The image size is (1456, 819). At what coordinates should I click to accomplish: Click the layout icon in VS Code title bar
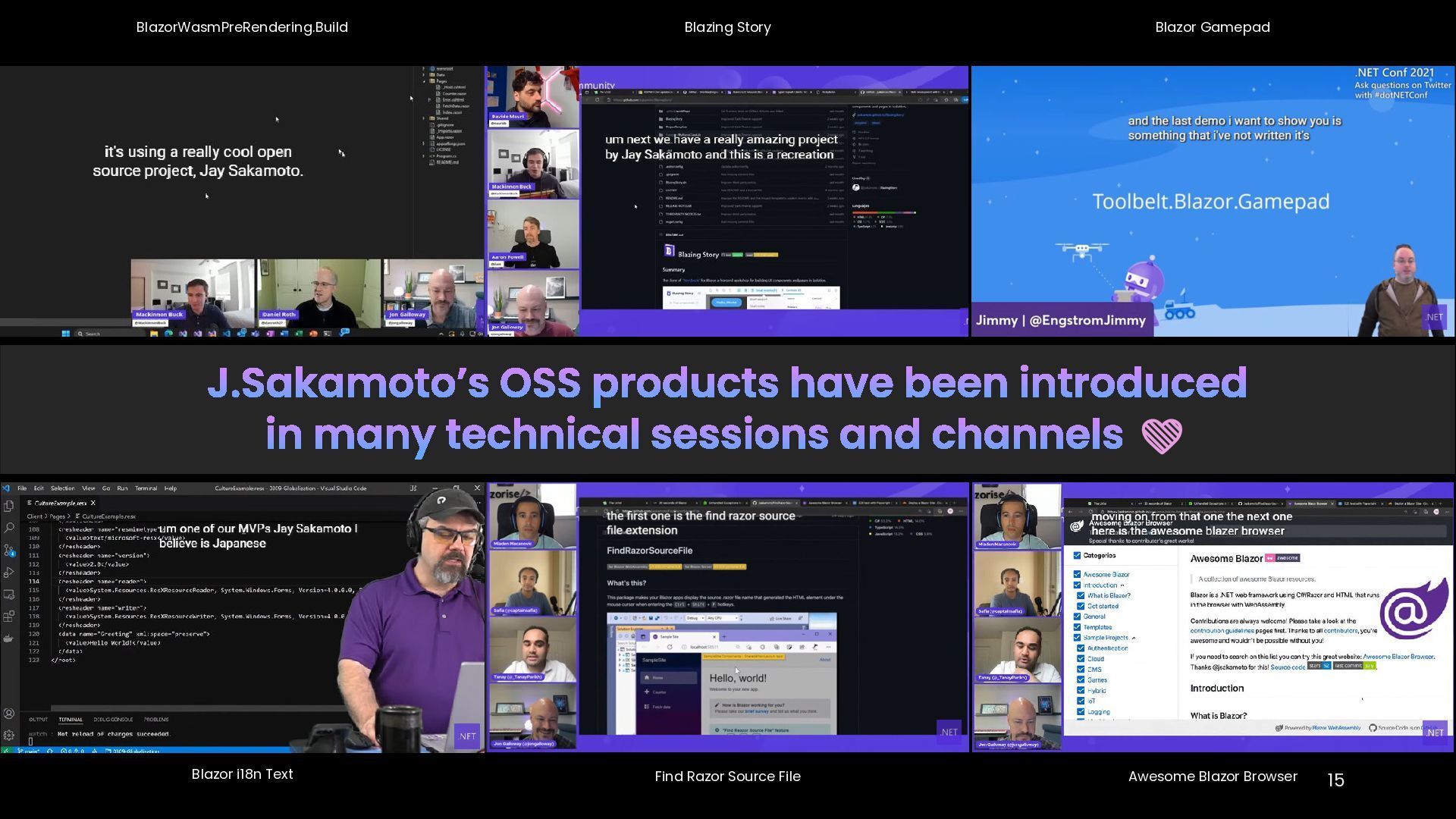(x=413, y=488)
